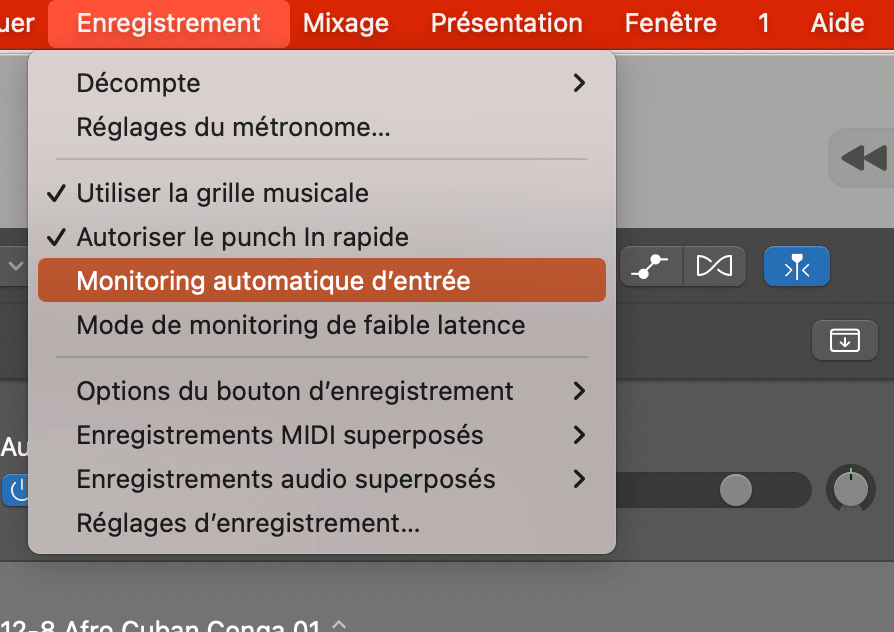Click the download-tray icon button

844,341
